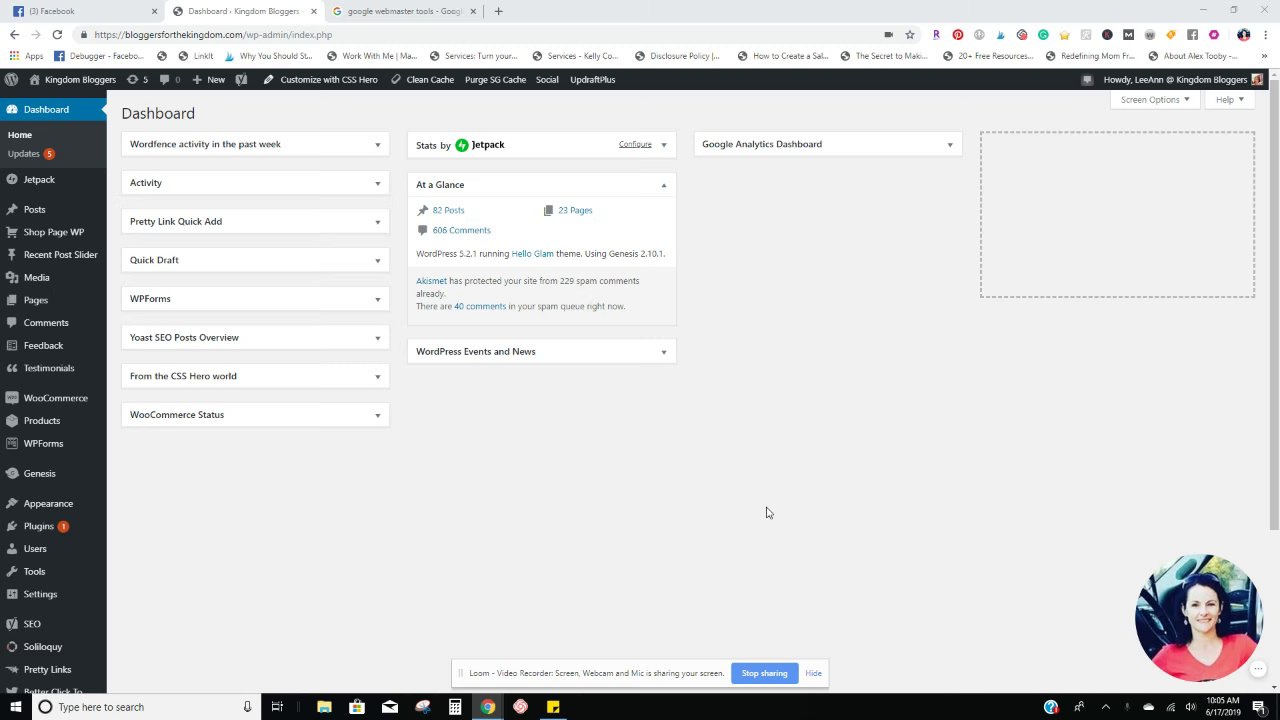Open Appearance in sidebar

point(53,503)
